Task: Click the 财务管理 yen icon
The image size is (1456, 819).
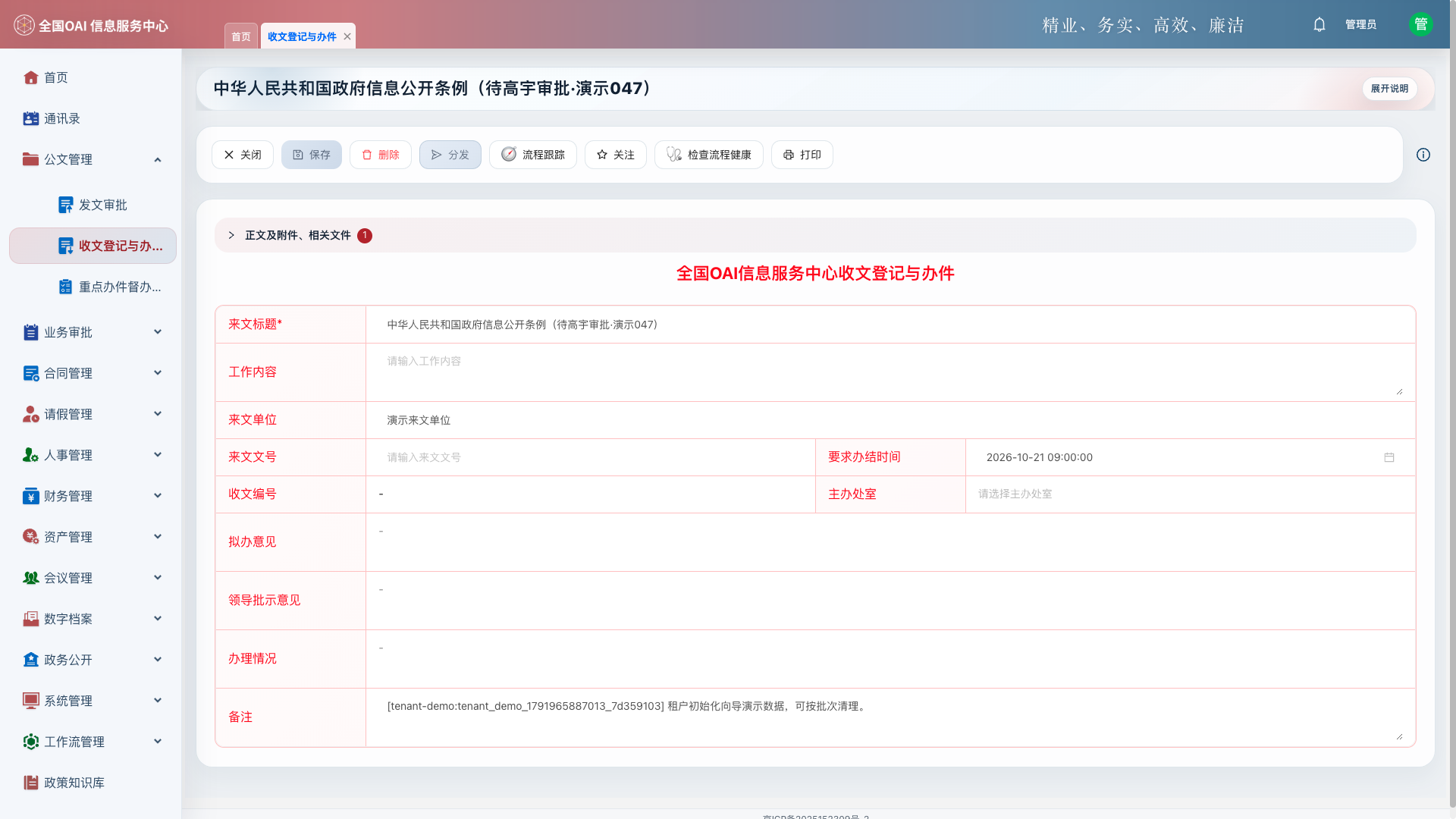Action: (31, 496)
